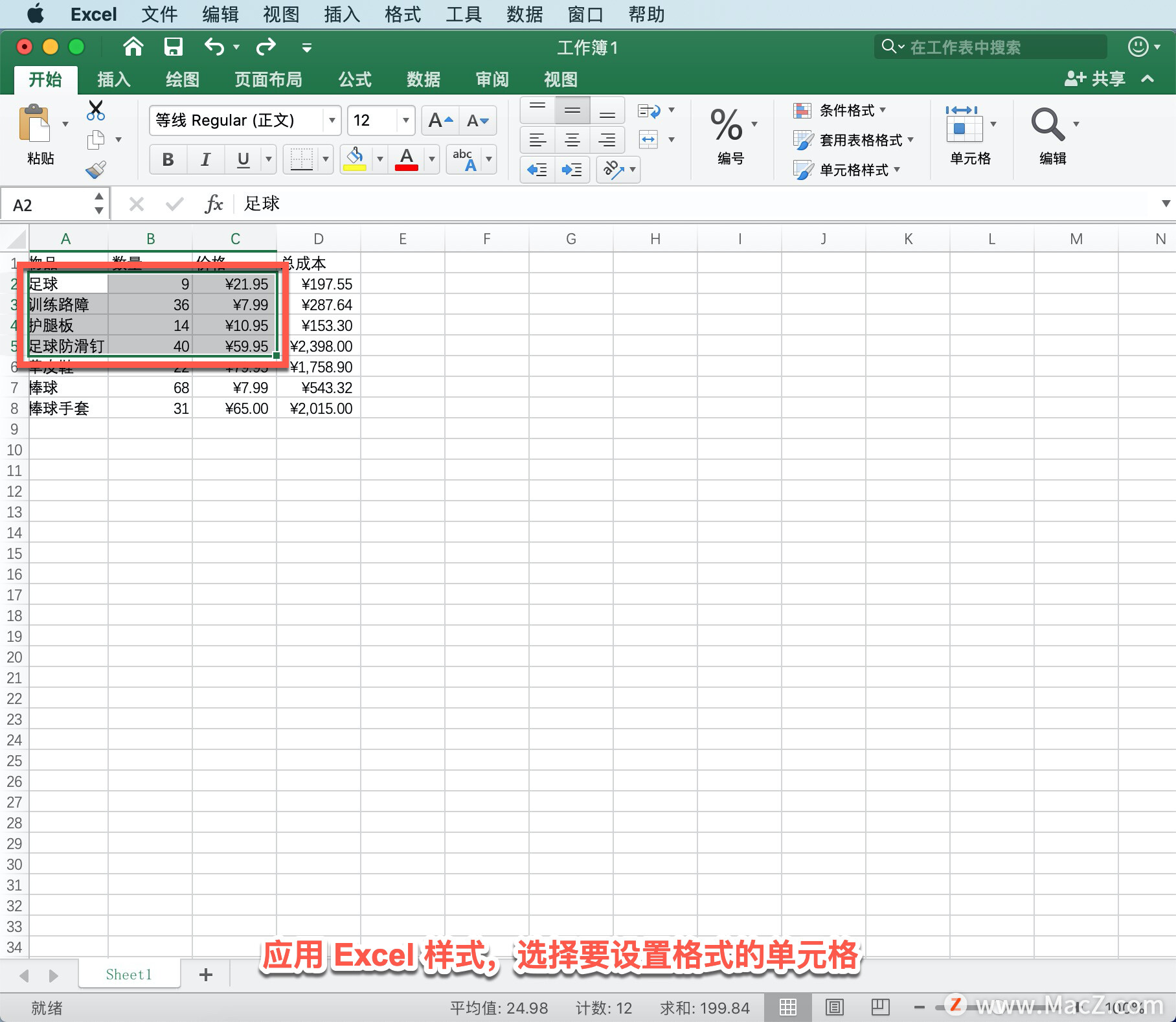Click the merge and center icon
1176x1022 pixels.
click(649, 139)
